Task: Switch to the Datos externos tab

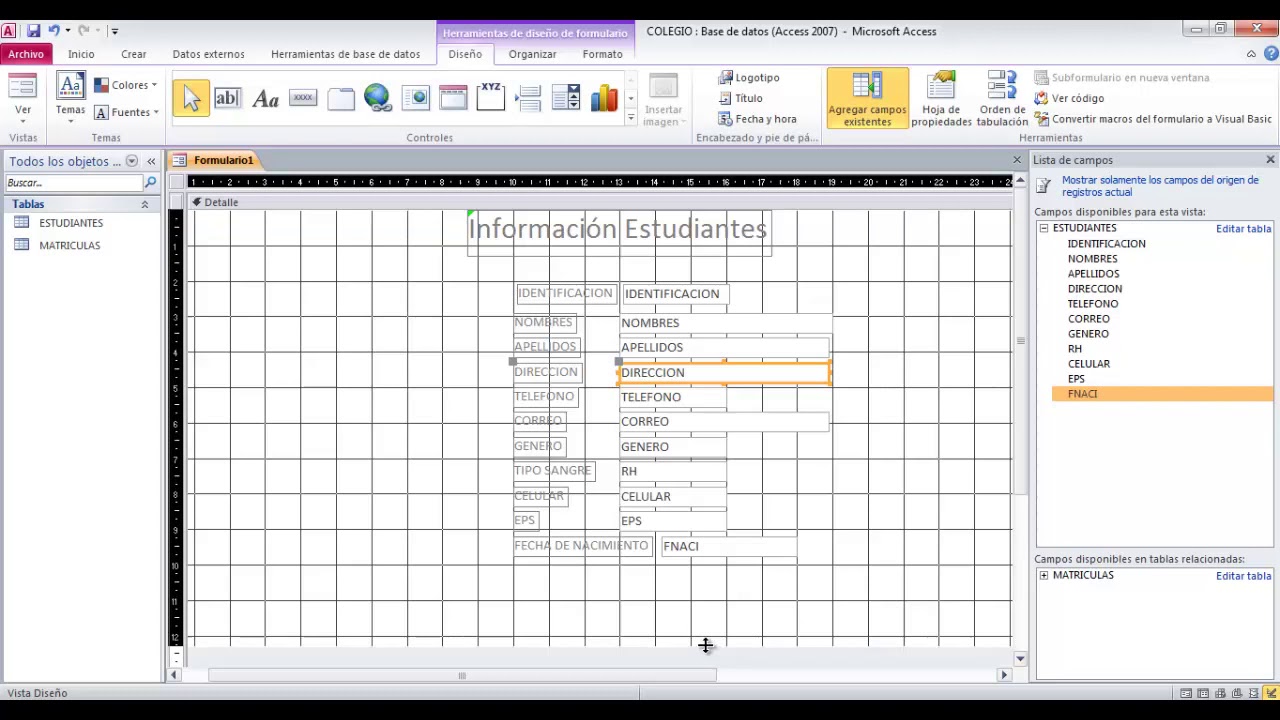Action: [x=208, y=54]
